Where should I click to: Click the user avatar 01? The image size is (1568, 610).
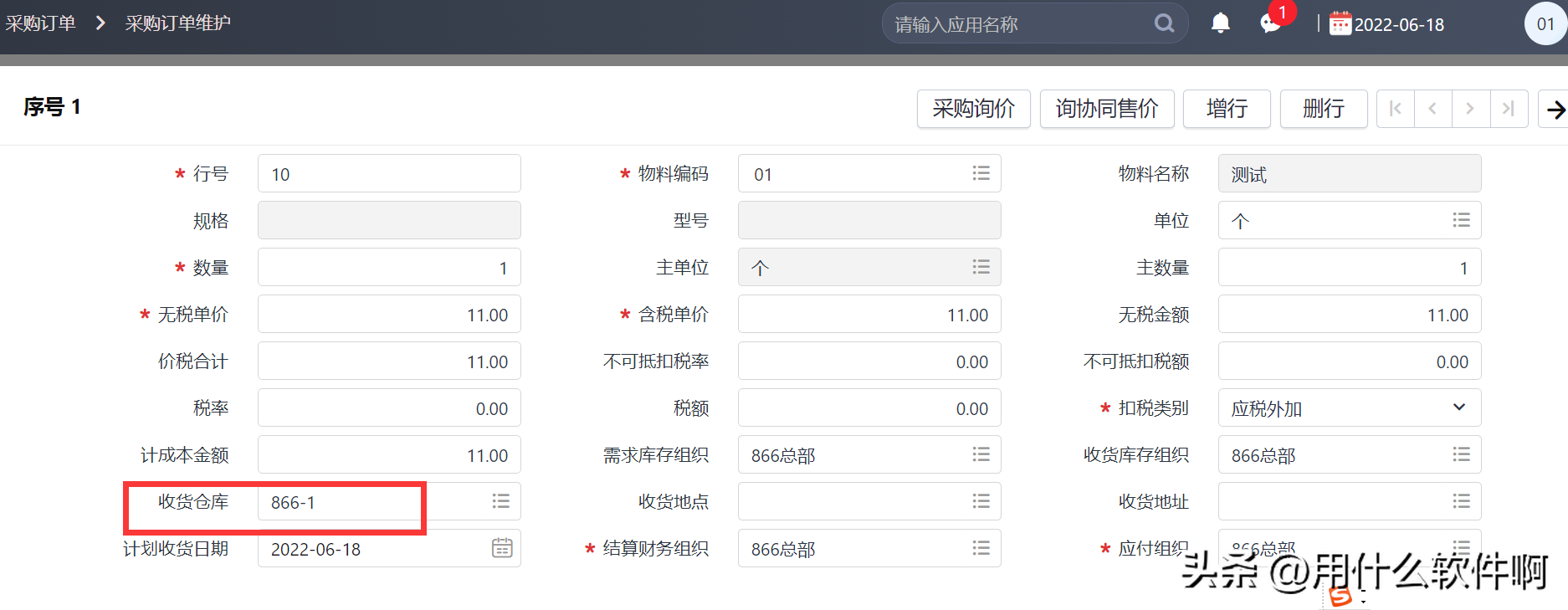coord(1545,23)
